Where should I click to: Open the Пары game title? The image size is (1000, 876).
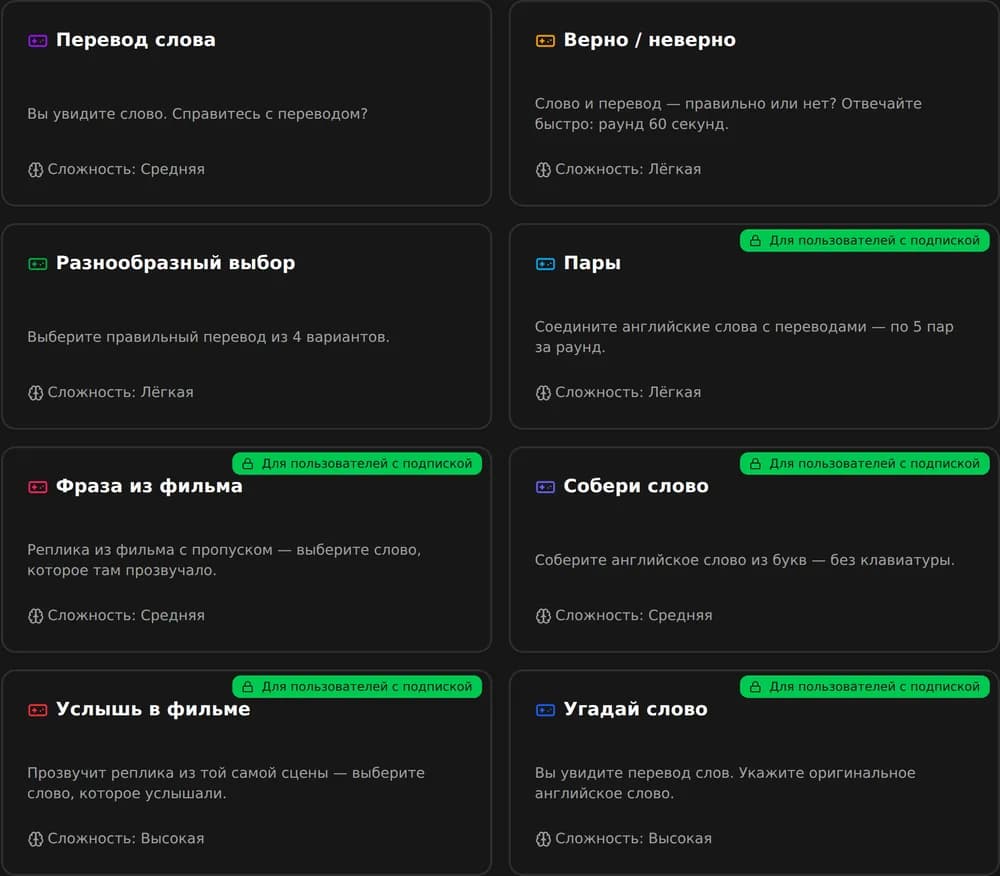(592, 263)
